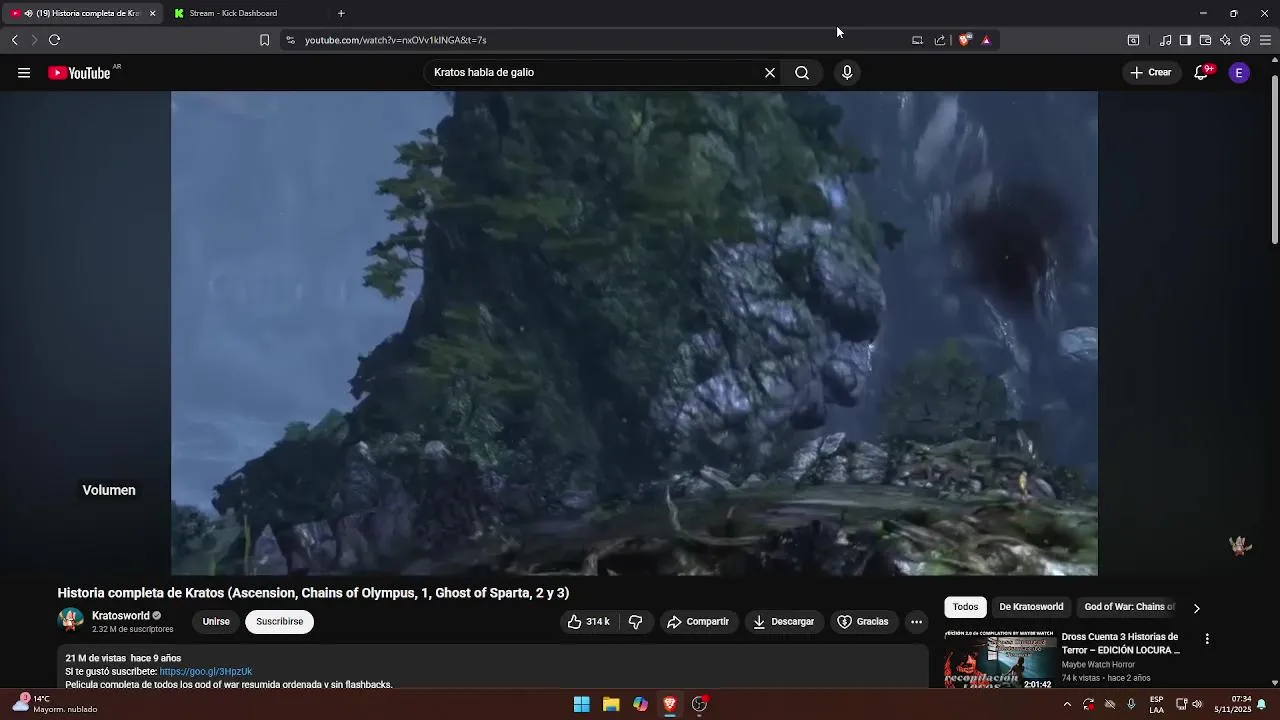Start voice search with microphone
Viewport: 1280px width, 720px height.
pos(847,73)
